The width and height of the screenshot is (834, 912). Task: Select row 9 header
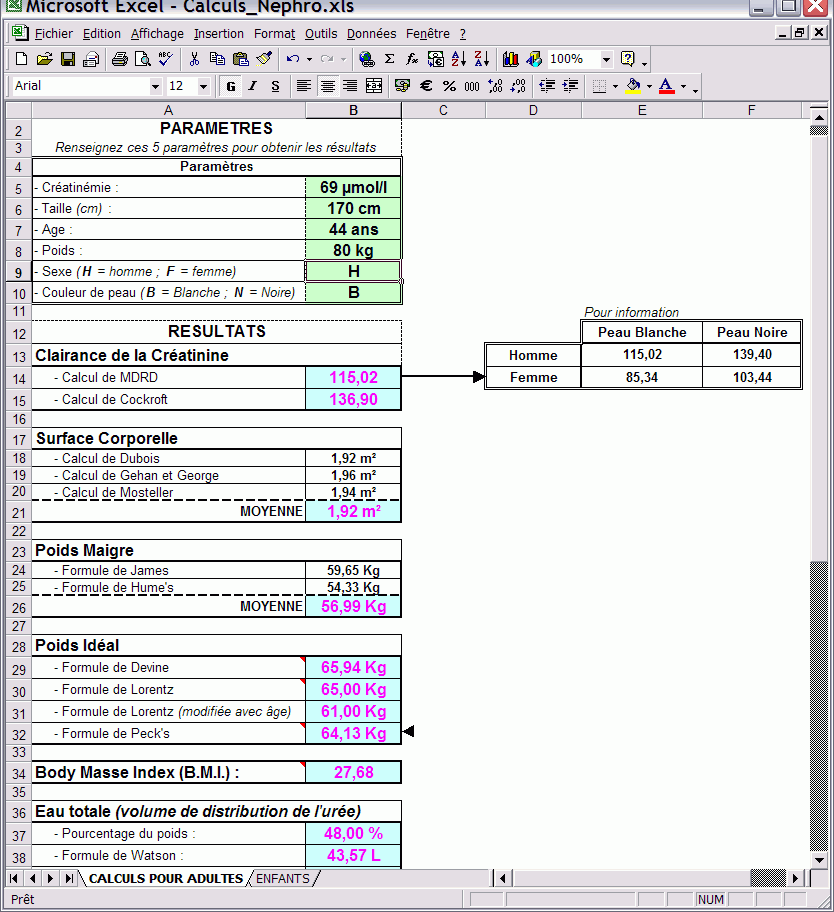click(x=19, y=272)
